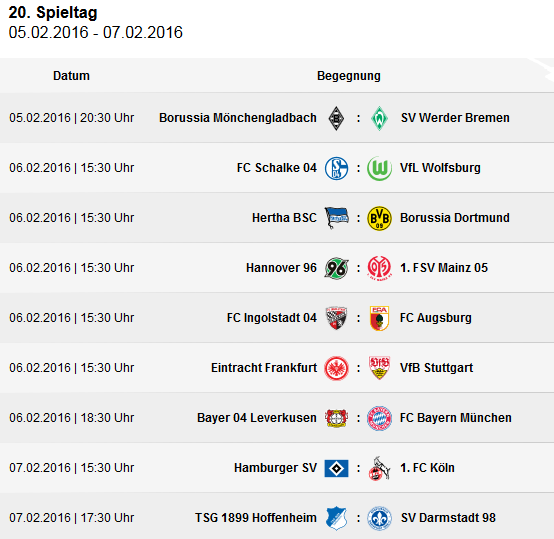Click the Bayer 04 Leverkusen crest

coord(336,418)
